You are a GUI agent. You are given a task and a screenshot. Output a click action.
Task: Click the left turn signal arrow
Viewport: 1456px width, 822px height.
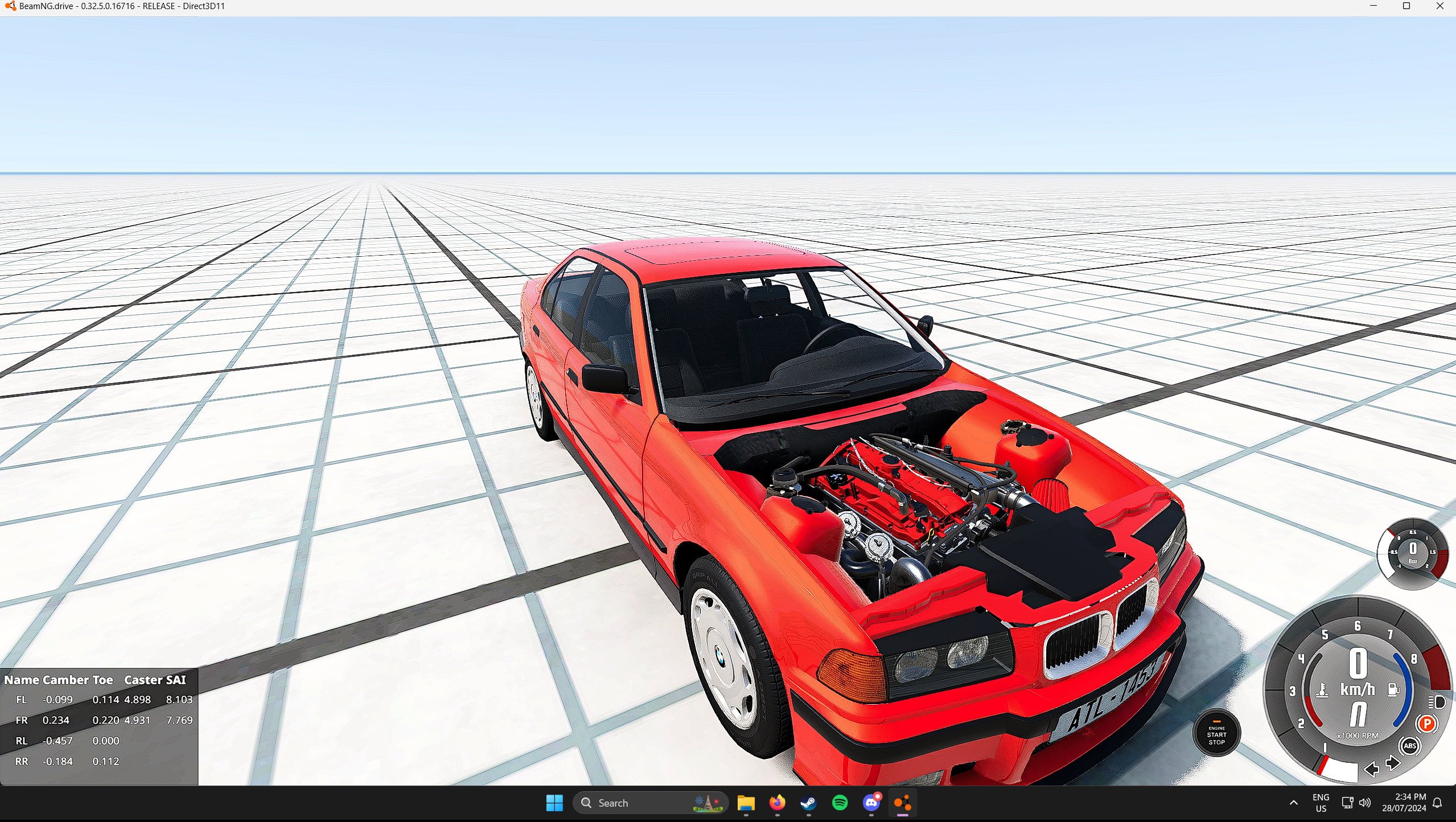tap(1371, 769)
